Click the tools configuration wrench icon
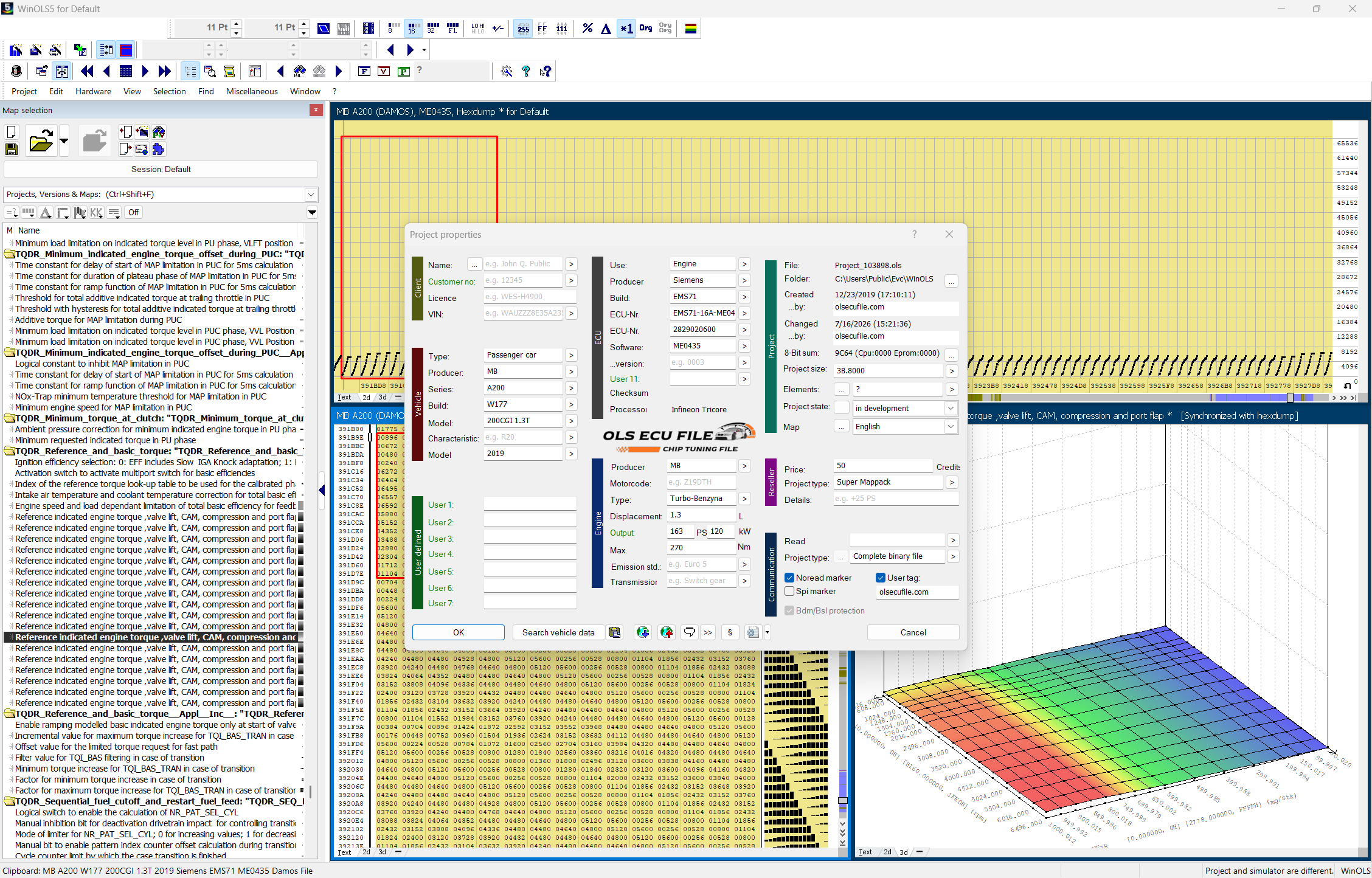This screenshot has height=878, width=1372. [507, 72]
